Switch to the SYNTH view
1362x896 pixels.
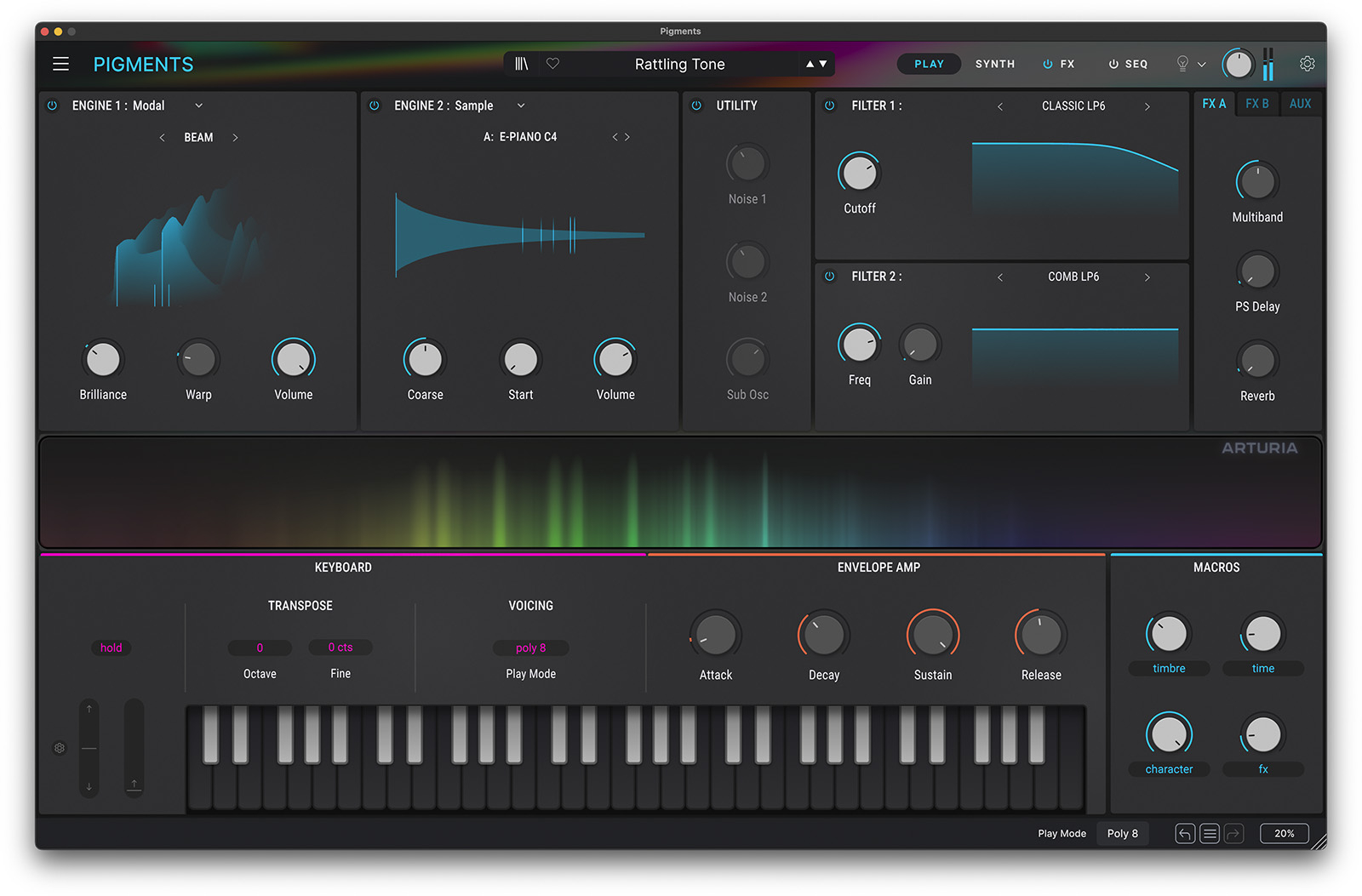coord(994,64)
